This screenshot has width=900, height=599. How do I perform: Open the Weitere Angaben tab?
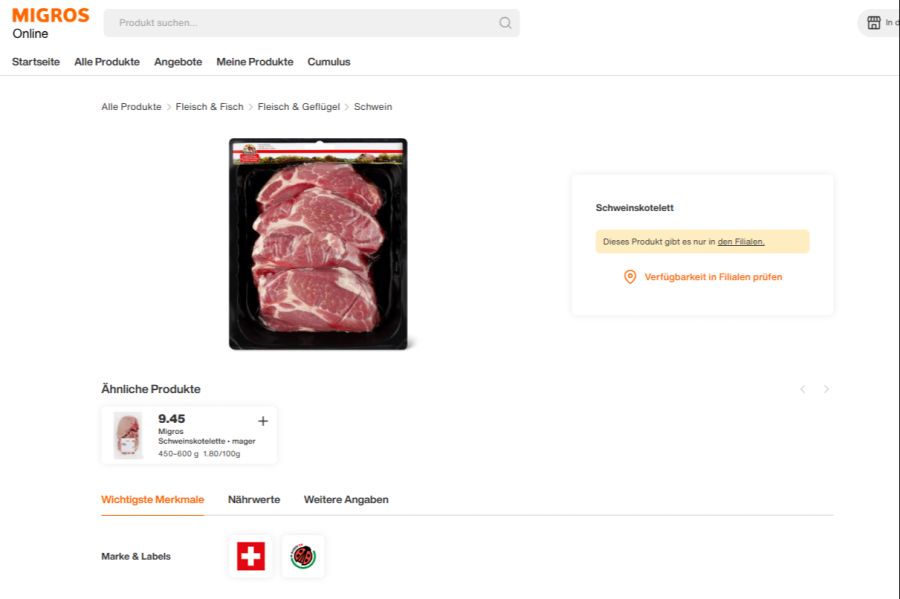click(346, 499)
